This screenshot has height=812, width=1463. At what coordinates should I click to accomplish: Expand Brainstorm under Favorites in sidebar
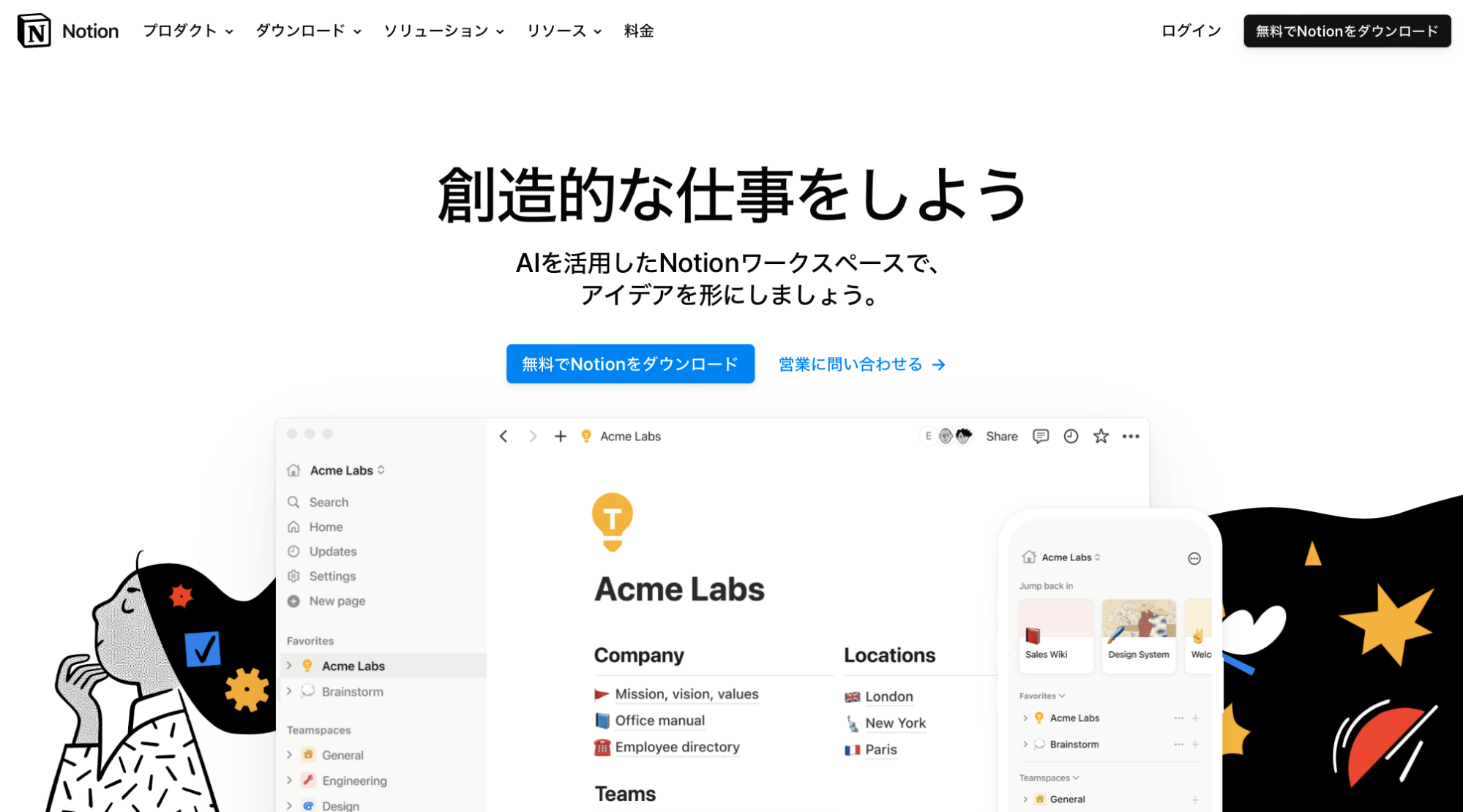coord(289,691)
